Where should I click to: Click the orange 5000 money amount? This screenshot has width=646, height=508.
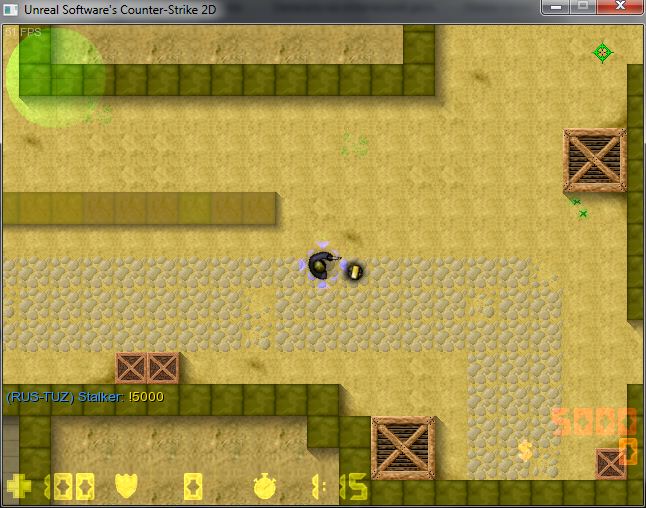point(594,421)
